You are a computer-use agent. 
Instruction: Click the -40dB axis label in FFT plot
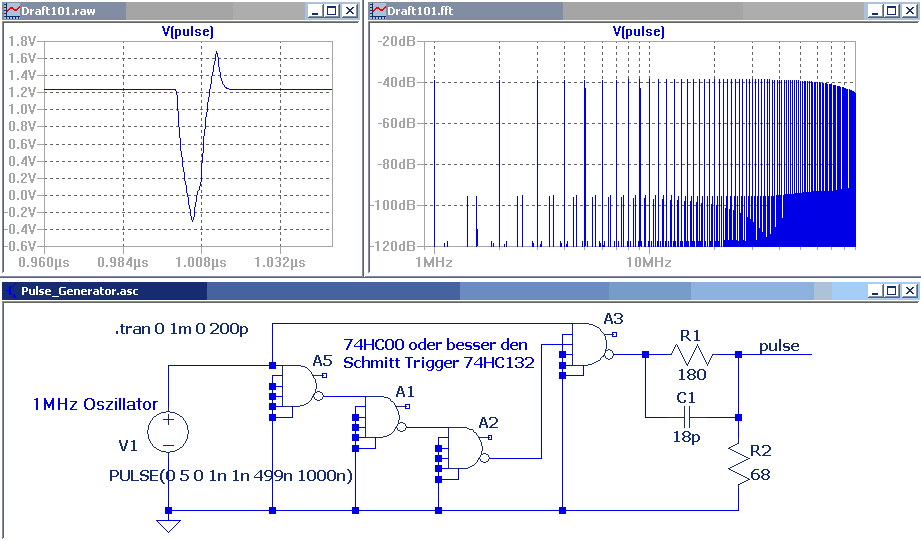point(396,82)
